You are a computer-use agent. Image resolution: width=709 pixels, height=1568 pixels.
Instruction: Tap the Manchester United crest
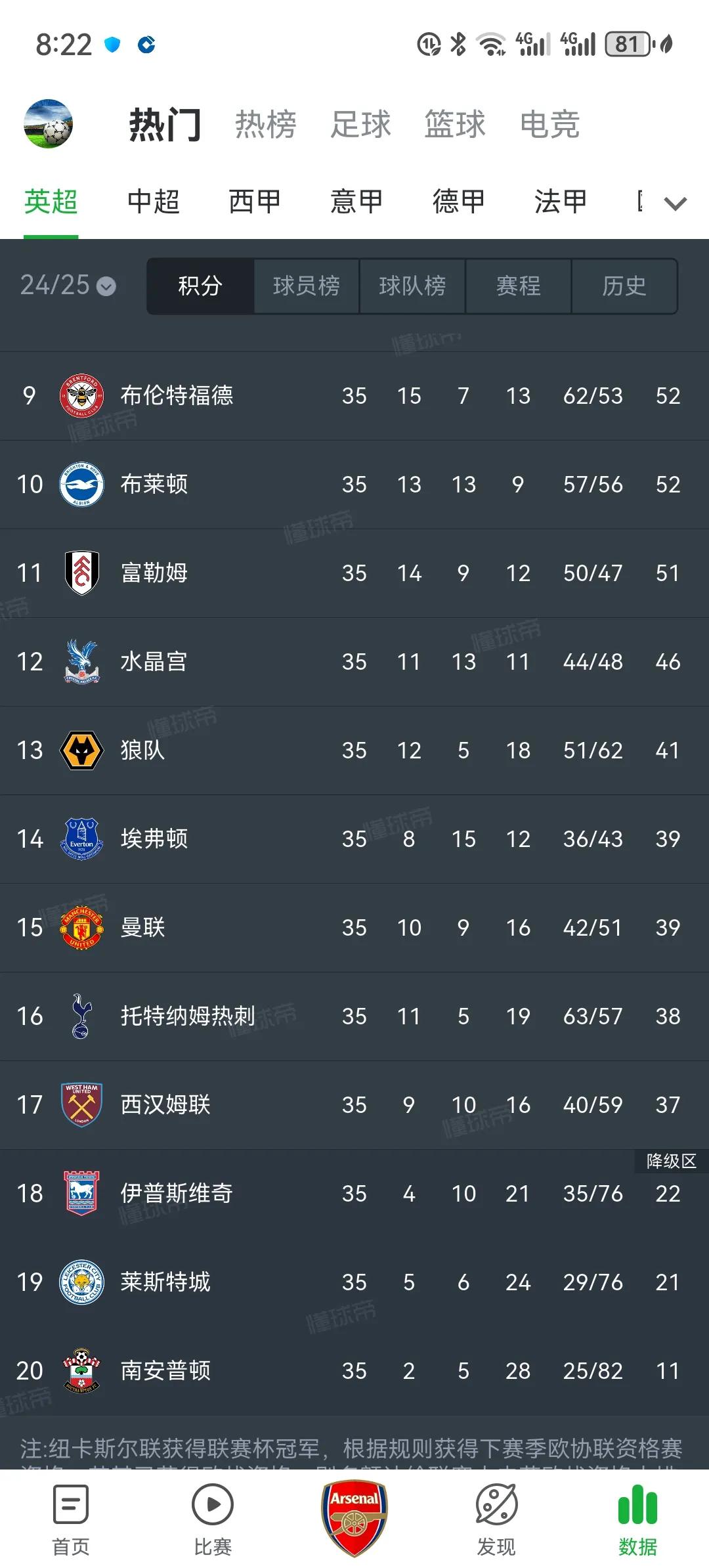[81, 928]
